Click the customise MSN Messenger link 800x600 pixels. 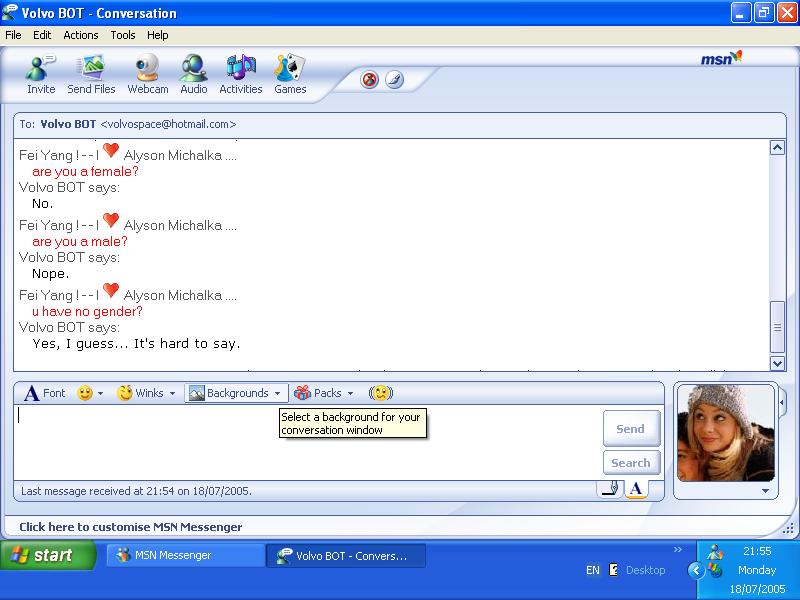(x=131, y=527)
